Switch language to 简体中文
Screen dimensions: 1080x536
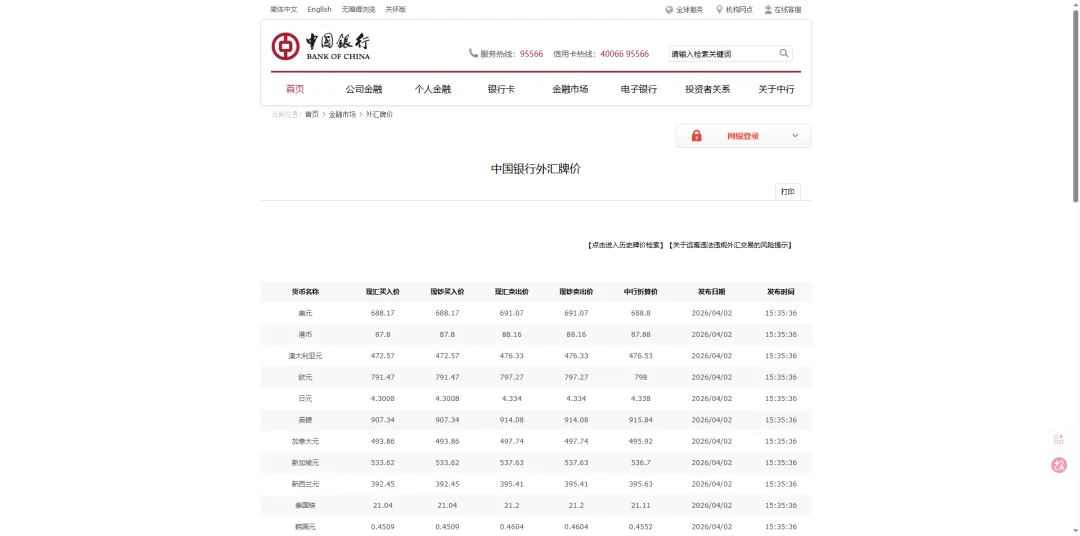(x=284, y=10)
